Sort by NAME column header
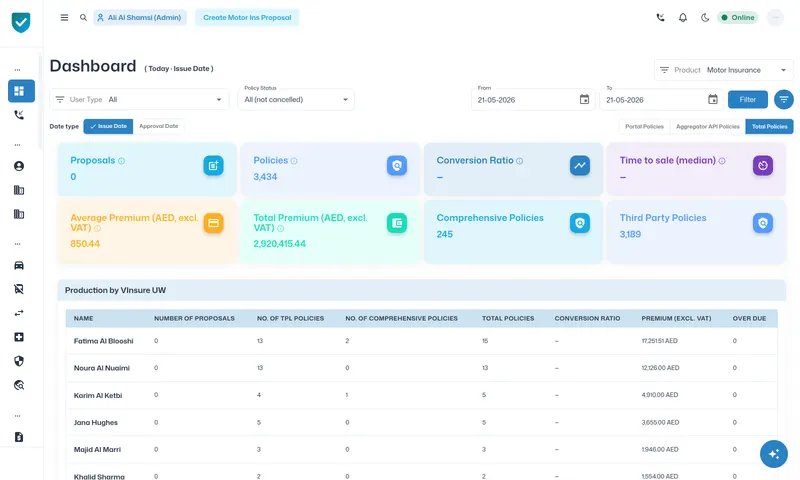The width and height of the screenshot is (800, 480). point(83,318)
